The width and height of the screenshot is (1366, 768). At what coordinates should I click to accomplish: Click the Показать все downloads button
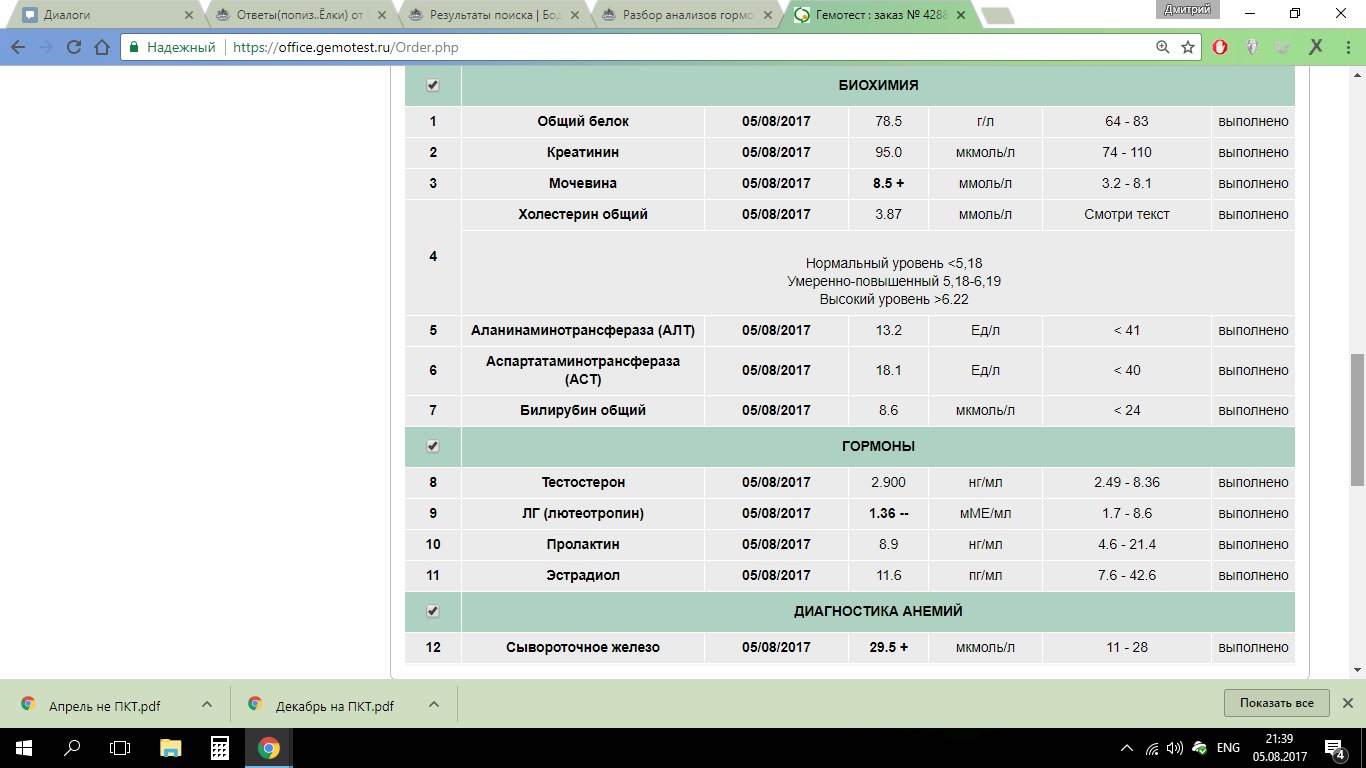[x=1276, y=703]
